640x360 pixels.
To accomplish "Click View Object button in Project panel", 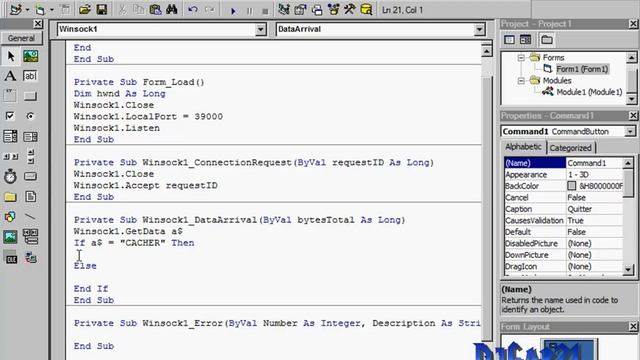I will point(525,40).
